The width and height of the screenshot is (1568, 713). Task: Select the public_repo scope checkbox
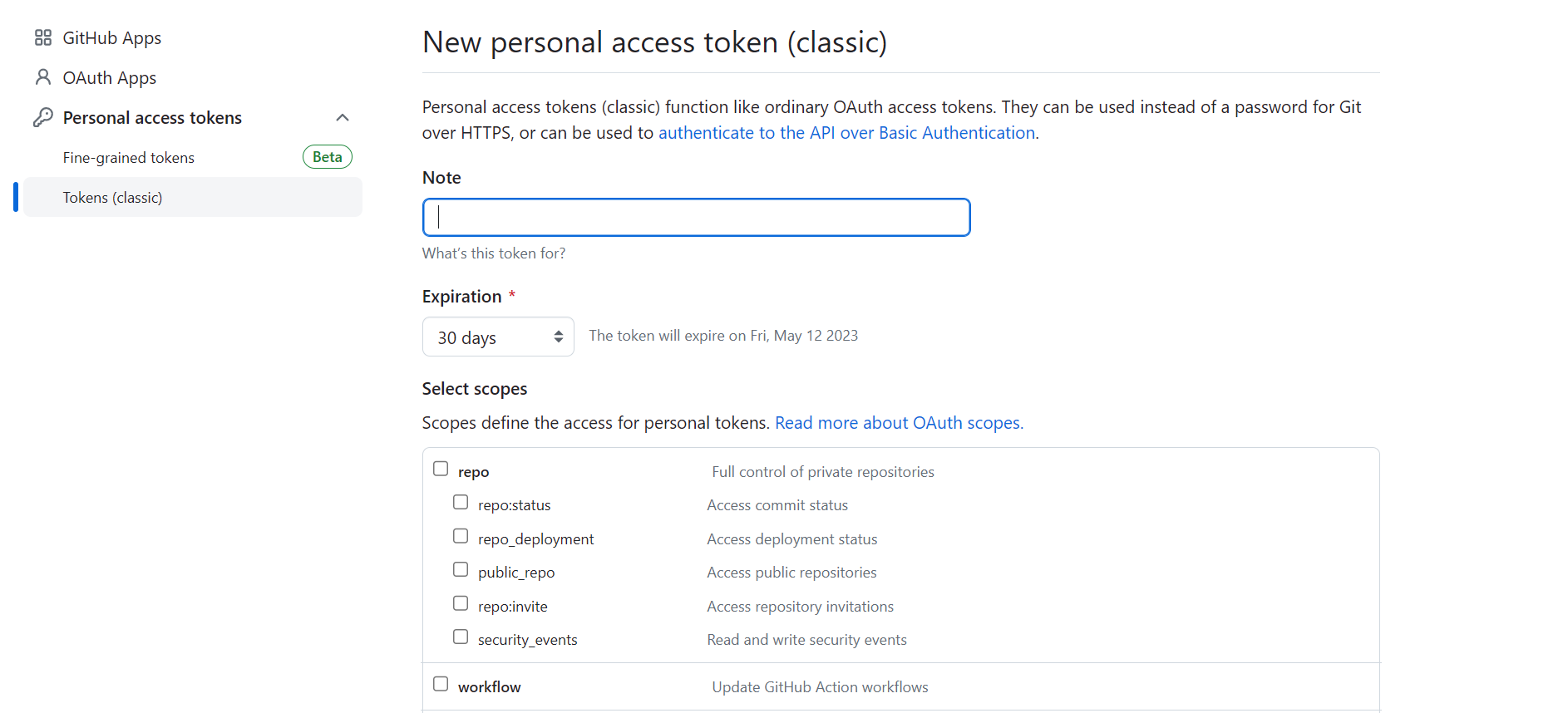(x=461, y=569)
